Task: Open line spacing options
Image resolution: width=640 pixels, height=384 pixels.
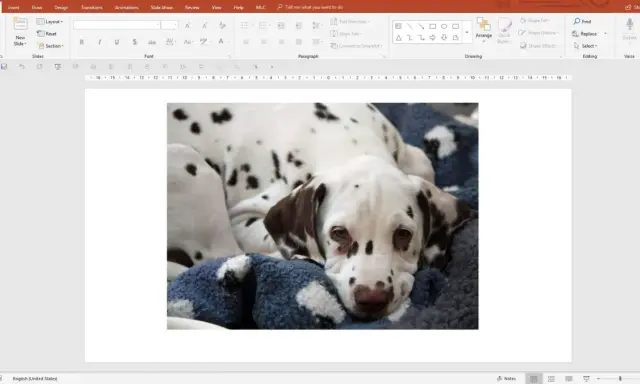Action: tap(317, 25)
